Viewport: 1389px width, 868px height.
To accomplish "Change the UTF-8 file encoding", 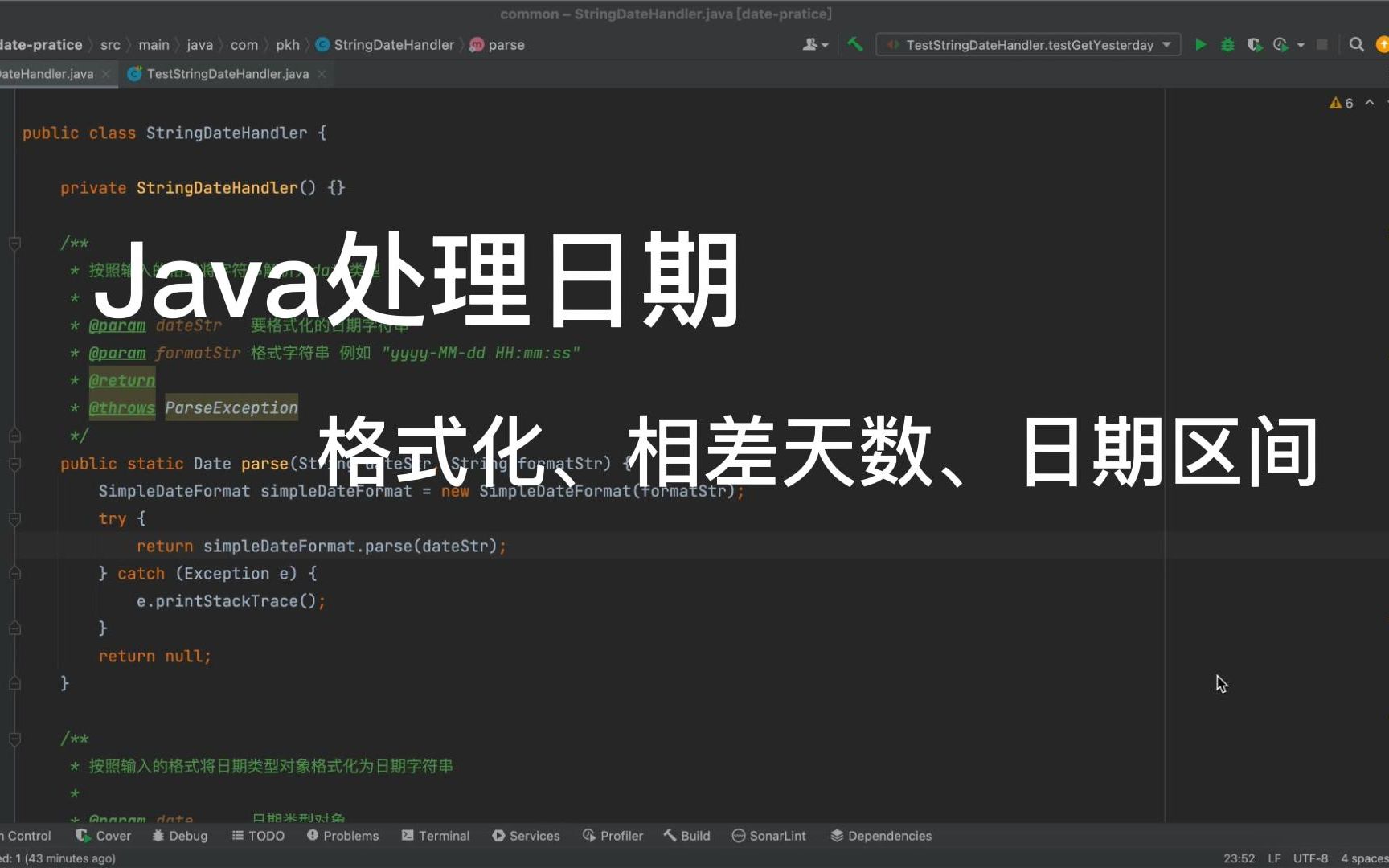I will [1310, 858].
